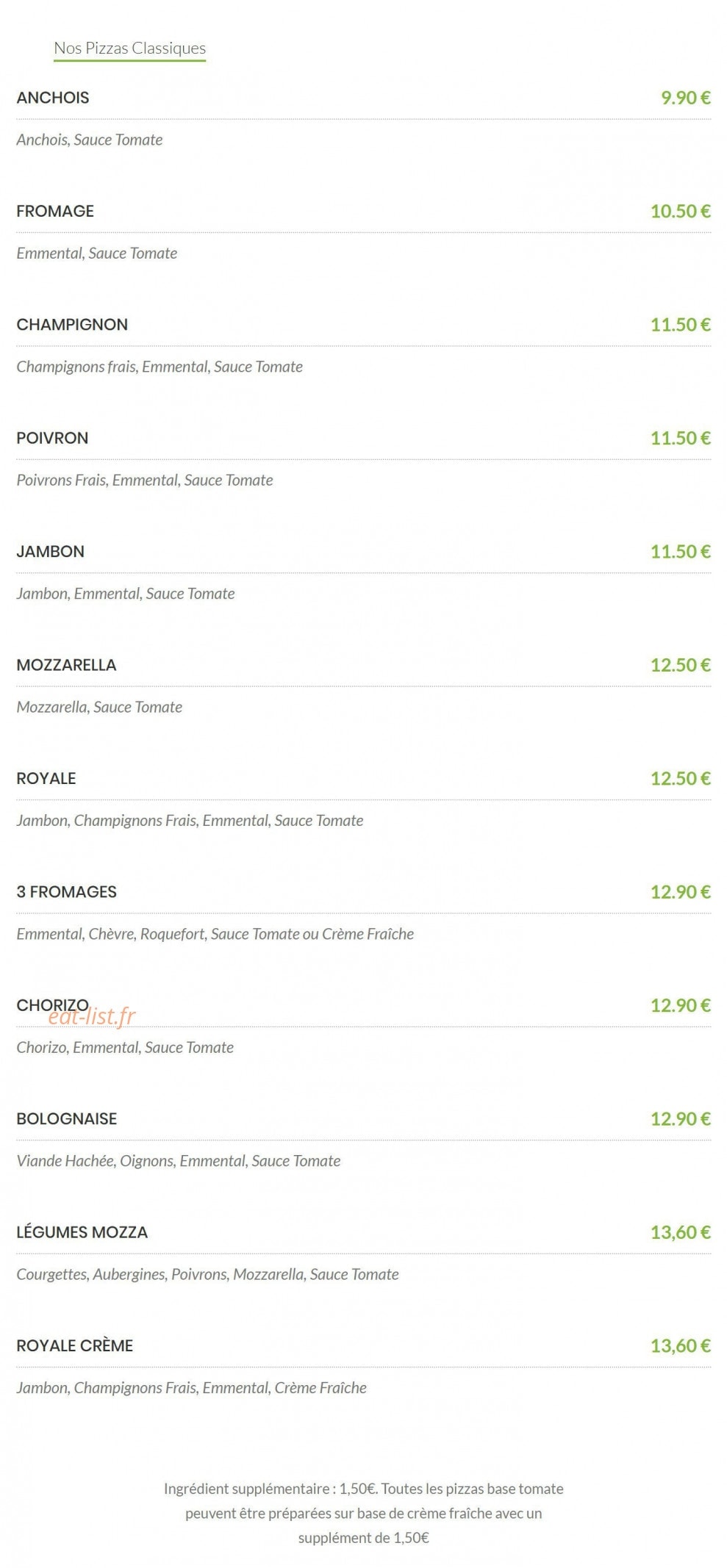Open the Nos Pizzas Classiques tab
This screenshot has height=1568, width=727.
tap(130, 48)
